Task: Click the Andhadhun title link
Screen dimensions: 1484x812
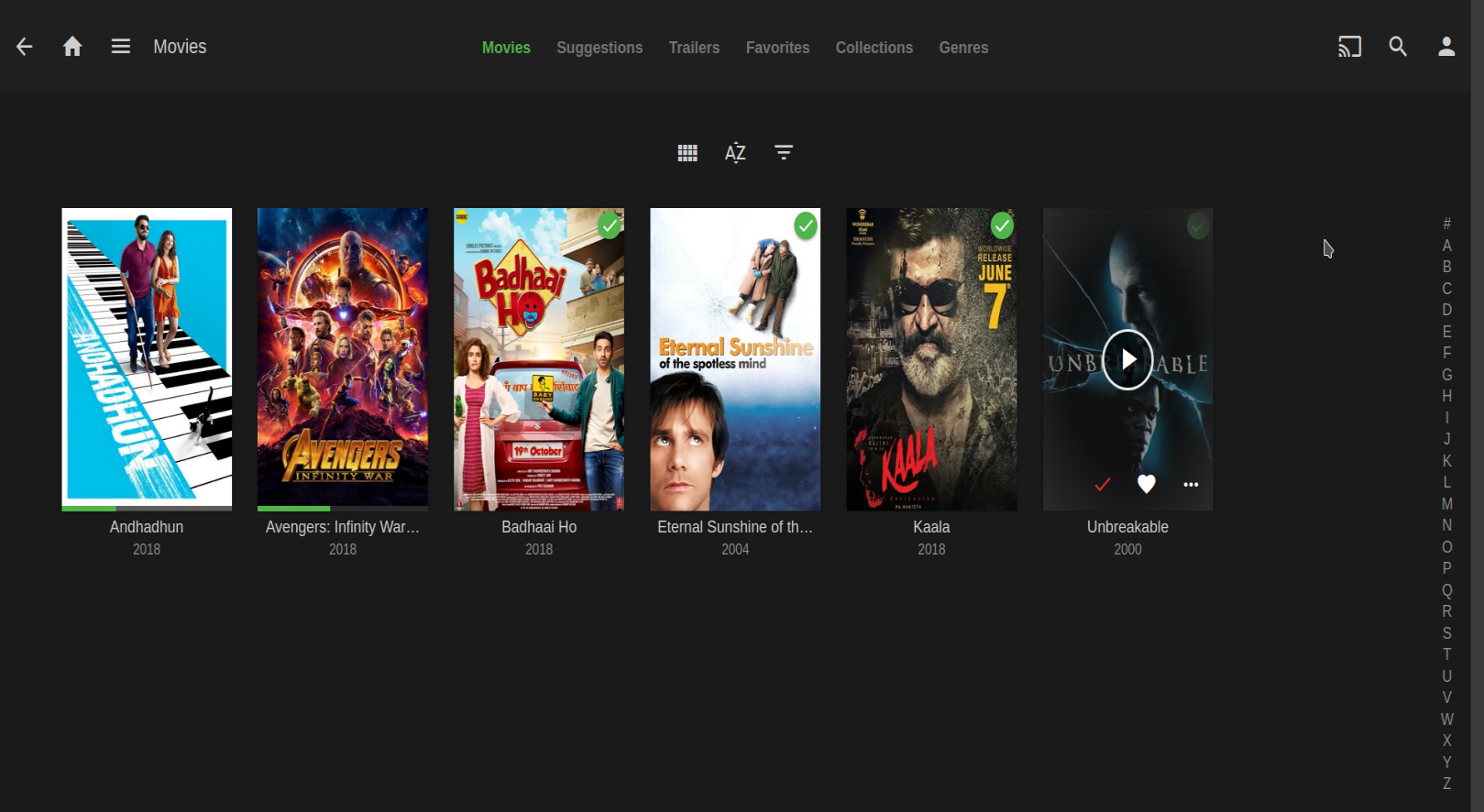Action: [x=147, y=527]
